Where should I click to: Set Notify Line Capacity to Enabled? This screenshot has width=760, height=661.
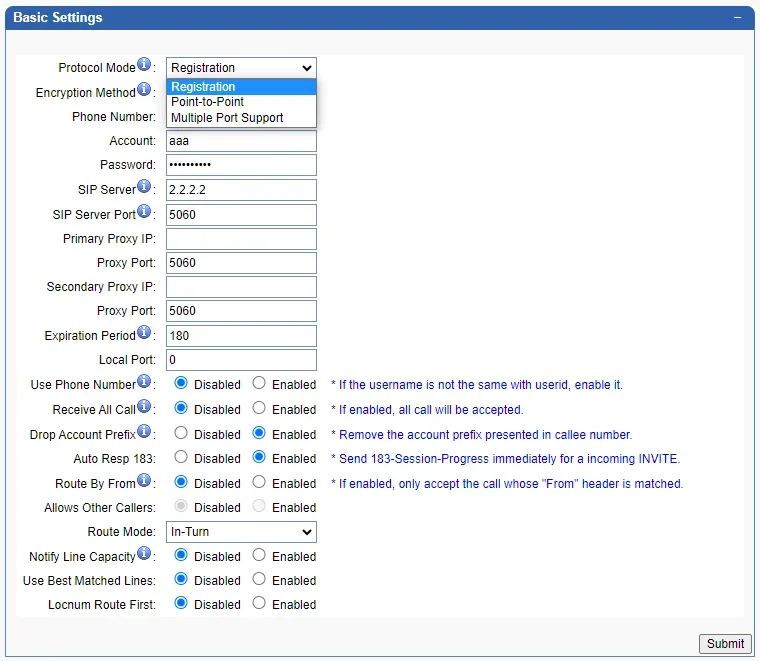click(x=259, y=555)
